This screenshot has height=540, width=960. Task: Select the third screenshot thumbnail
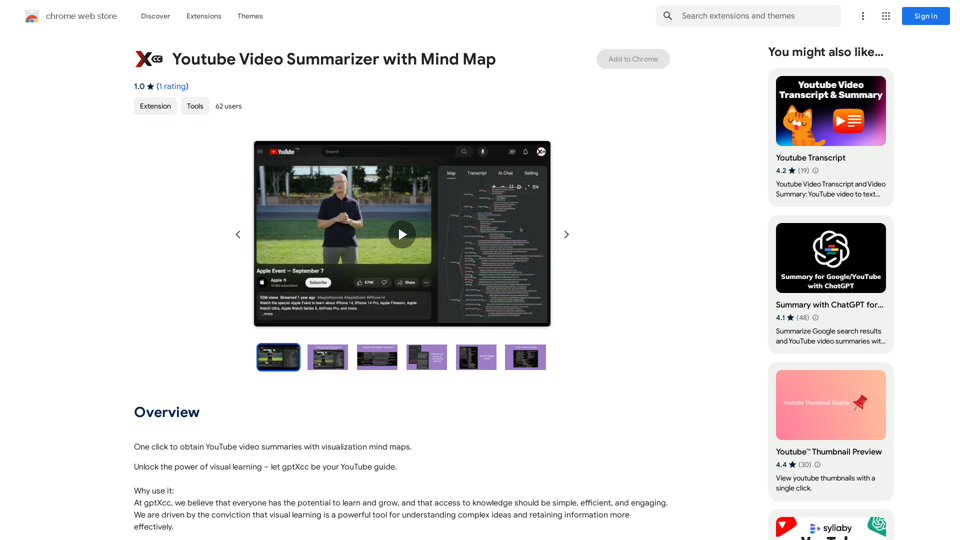point(377,357)
